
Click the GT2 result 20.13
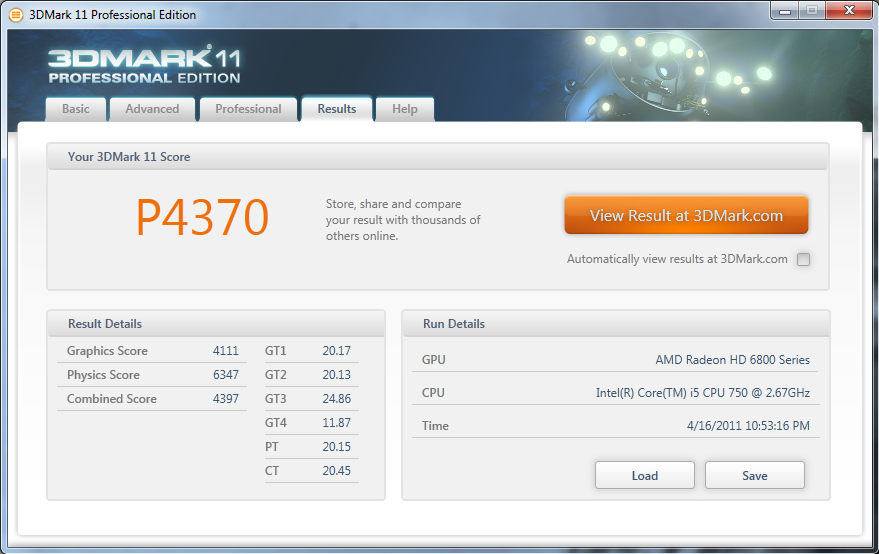(336, 375)
